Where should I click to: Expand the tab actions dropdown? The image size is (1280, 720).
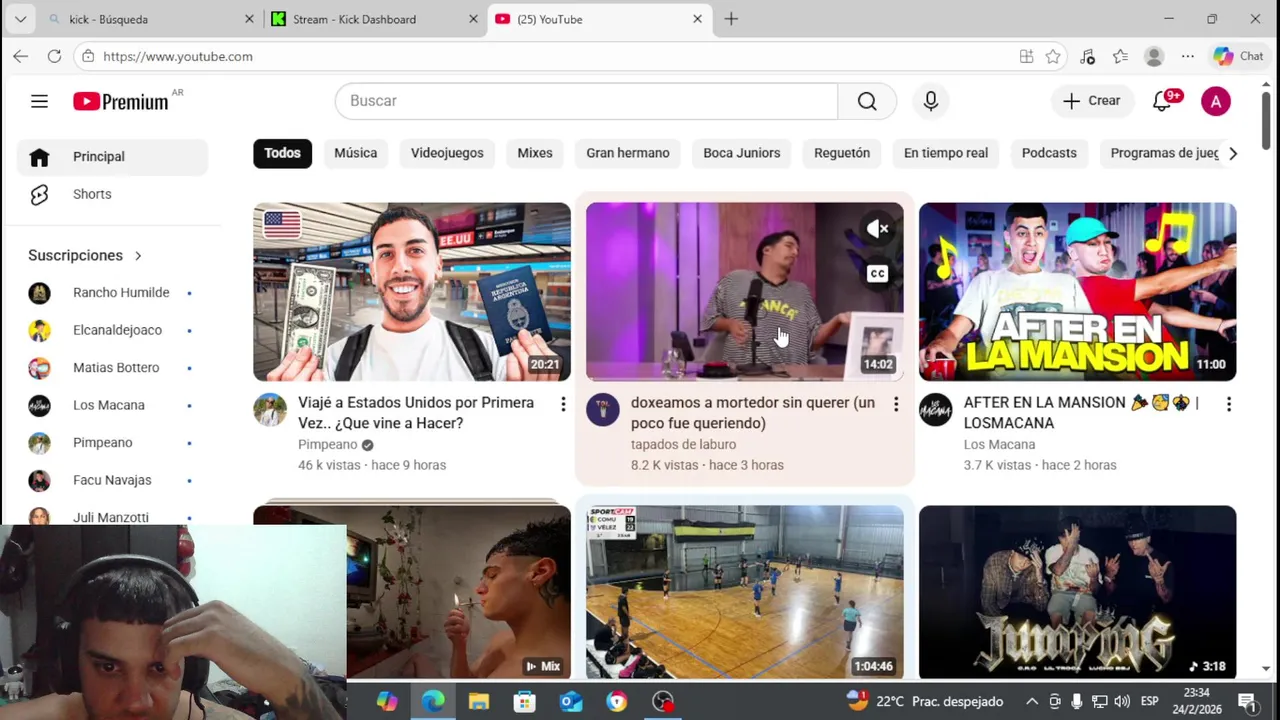20,19
